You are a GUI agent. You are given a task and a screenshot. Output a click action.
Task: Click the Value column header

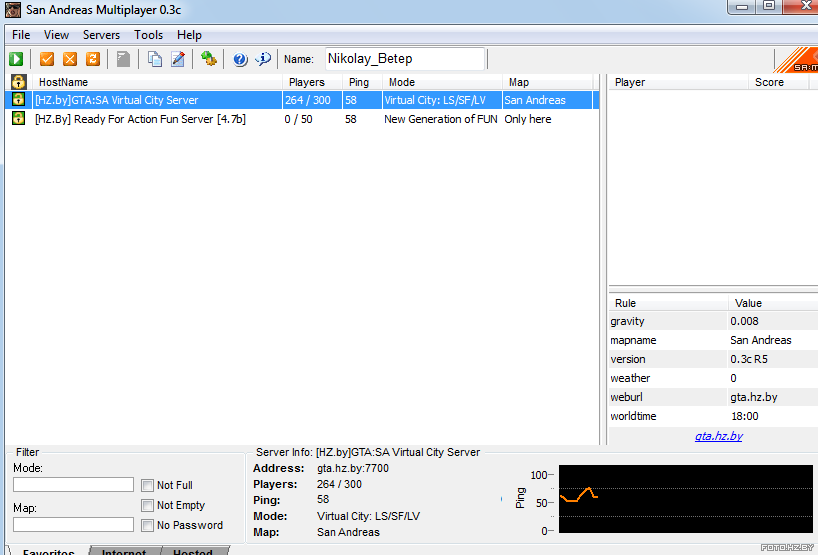[x=773, y=303]
